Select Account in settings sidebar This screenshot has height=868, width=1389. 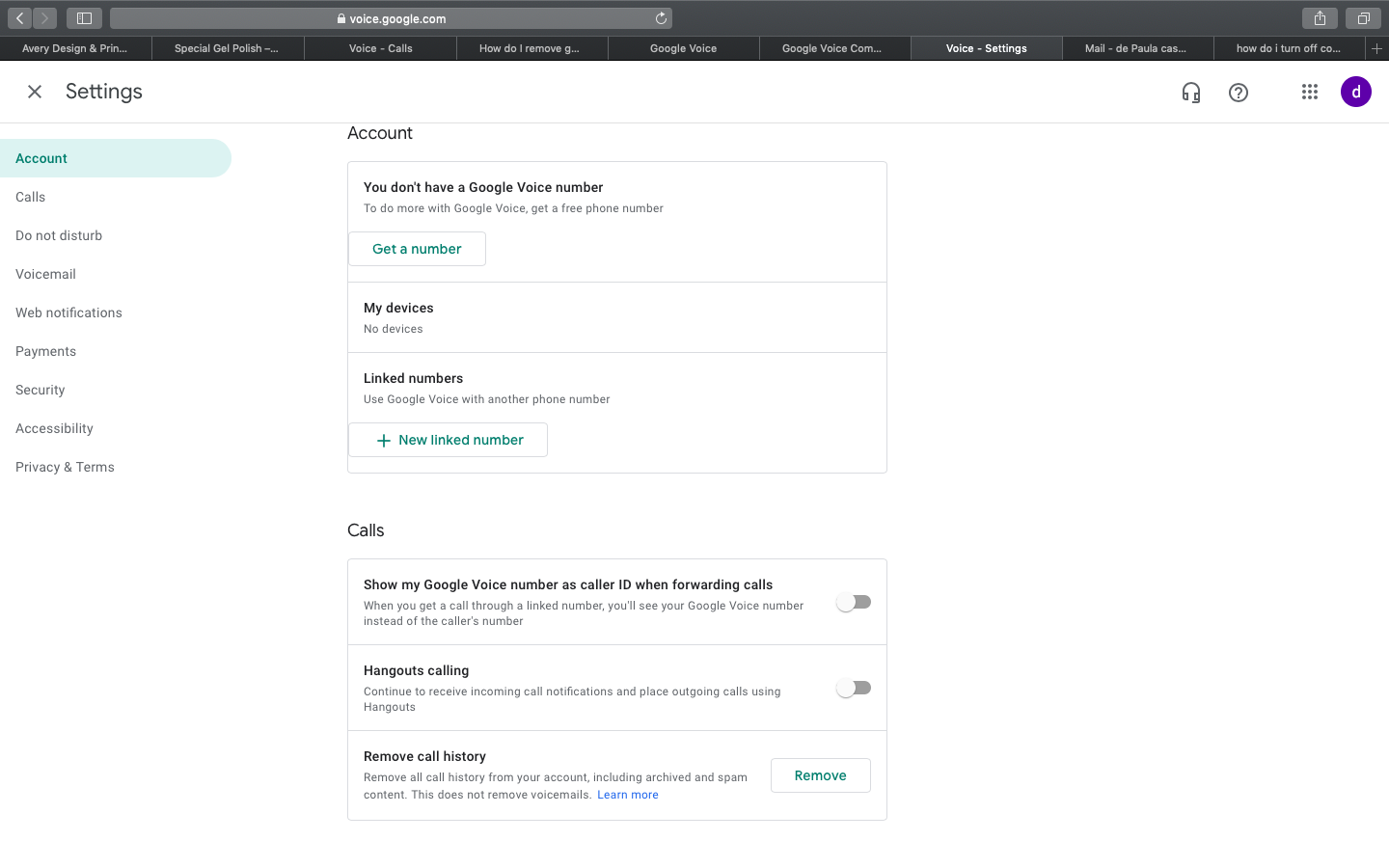(x=116, y=158)
